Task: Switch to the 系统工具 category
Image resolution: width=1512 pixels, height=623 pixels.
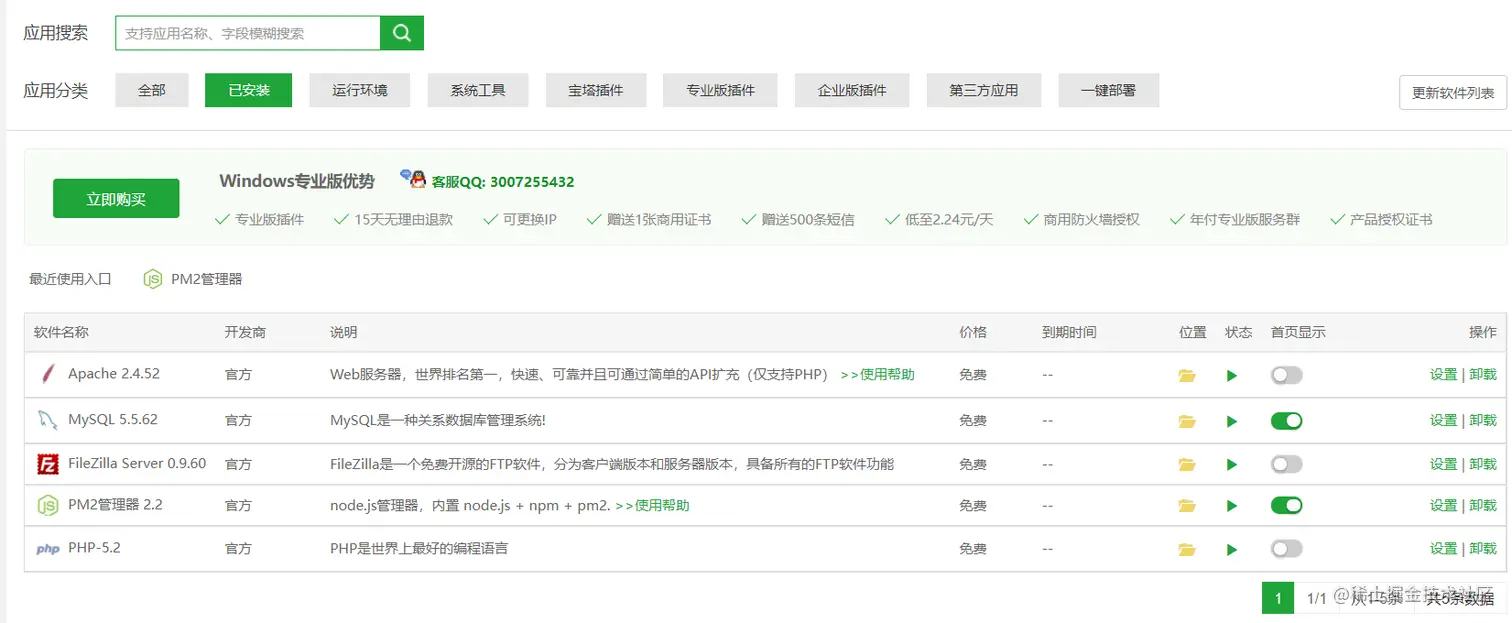Action: [x=478, y=90]
